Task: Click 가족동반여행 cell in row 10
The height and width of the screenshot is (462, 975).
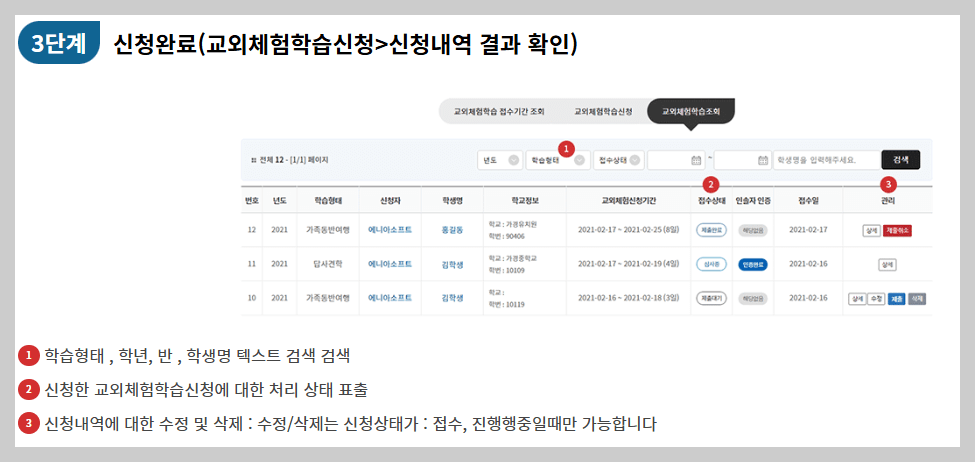Action: click(x=328, y=298)
